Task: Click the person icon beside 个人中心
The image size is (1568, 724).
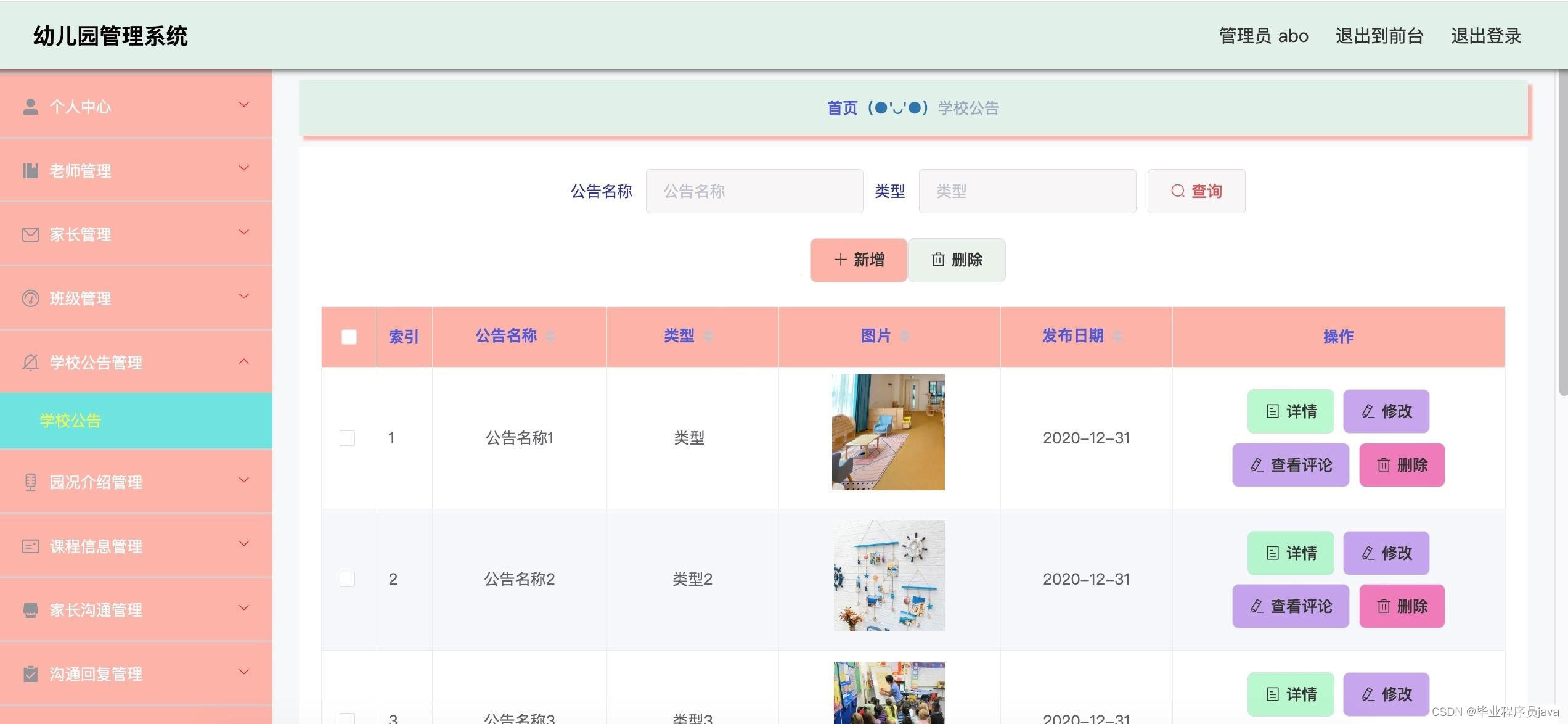Action: pyautogui.click(x=30, y=107)
